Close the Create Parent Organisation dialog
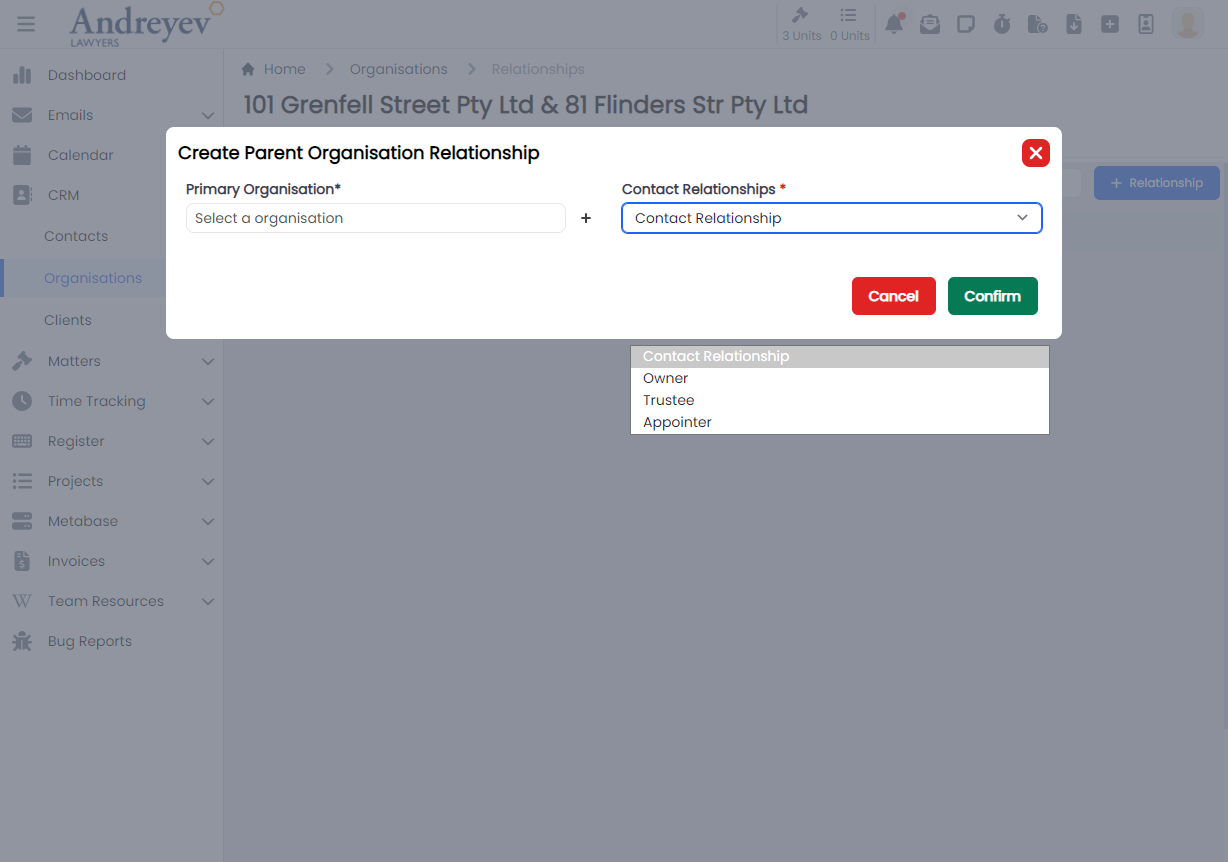Image resolution: width=1228 pixels, height=862 pixels. click(x=1035, y=153)
